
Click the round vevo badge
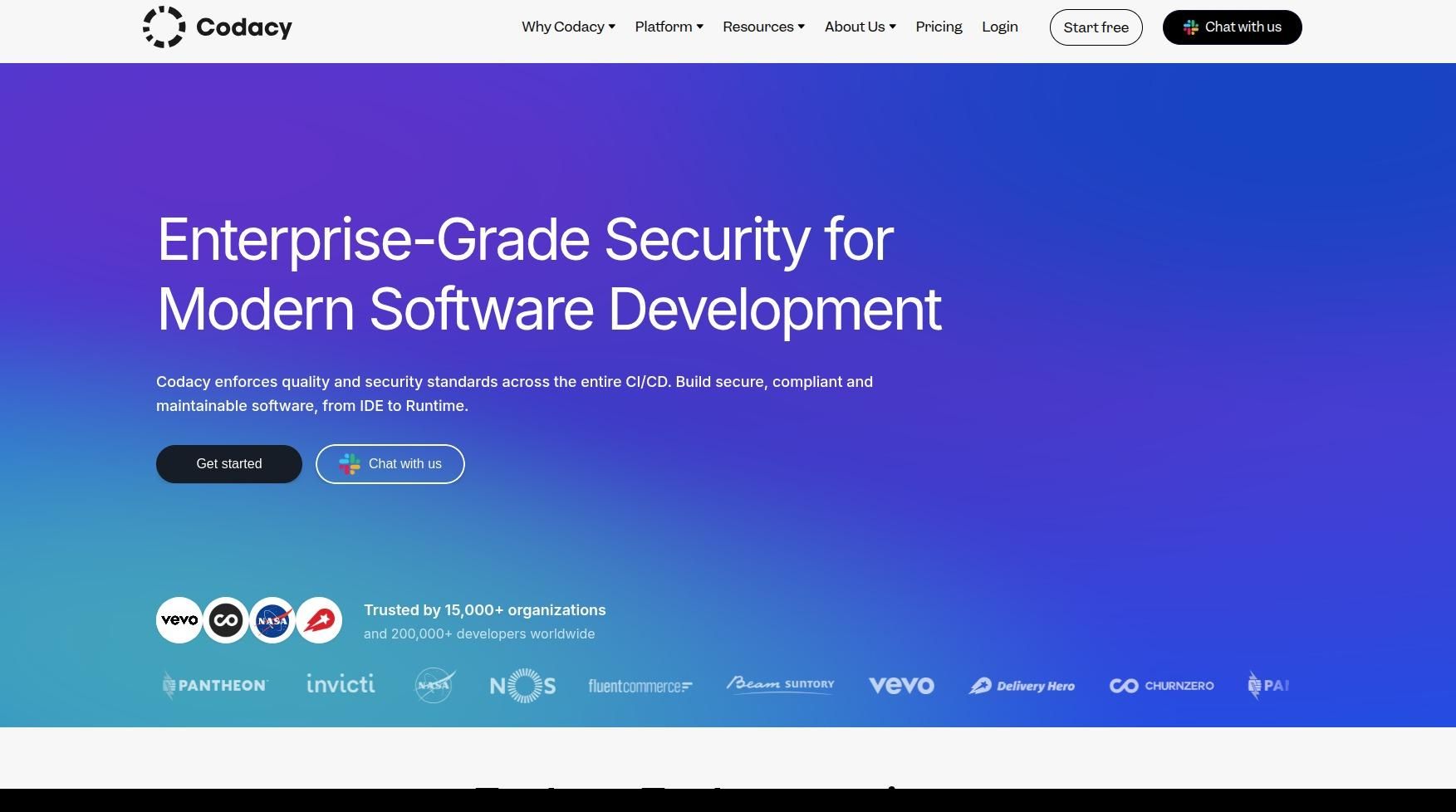coord(179,620)
